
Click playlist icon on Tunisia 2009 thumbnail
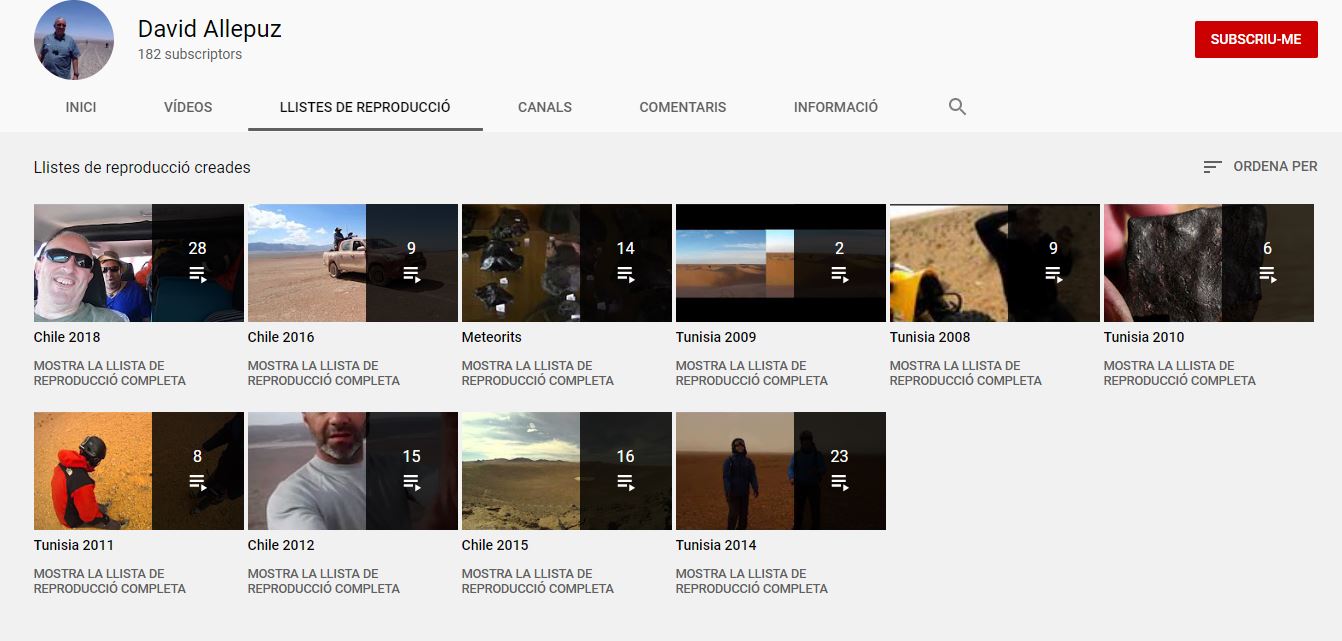(839, 273)
